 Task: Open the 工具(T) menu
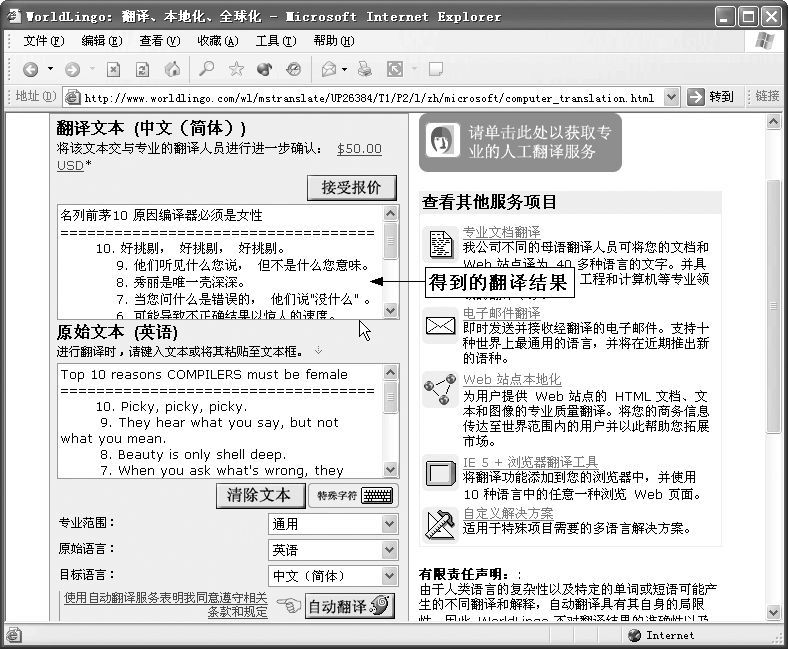(x=275, y=41)
